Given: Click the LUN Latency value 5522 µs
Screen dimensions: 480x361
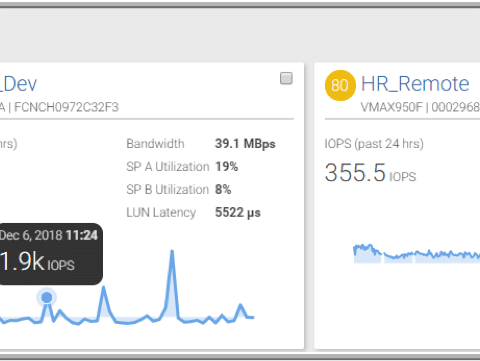Looking at the screenshot, I should coord(238,212).
